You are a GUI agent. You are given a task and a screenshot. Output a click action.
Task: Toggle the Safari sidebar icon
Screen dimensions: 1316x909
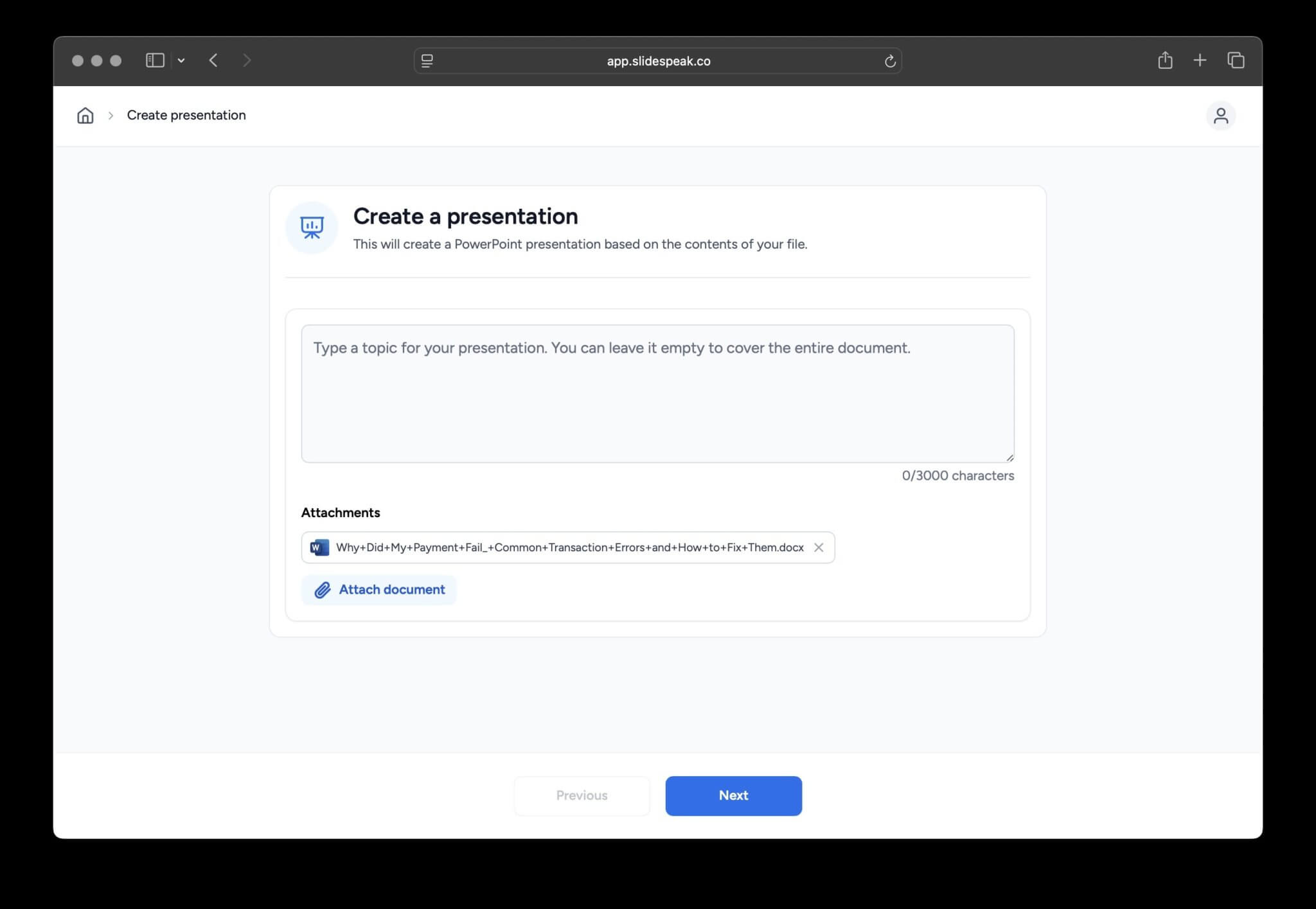click(x=154, y=60)
